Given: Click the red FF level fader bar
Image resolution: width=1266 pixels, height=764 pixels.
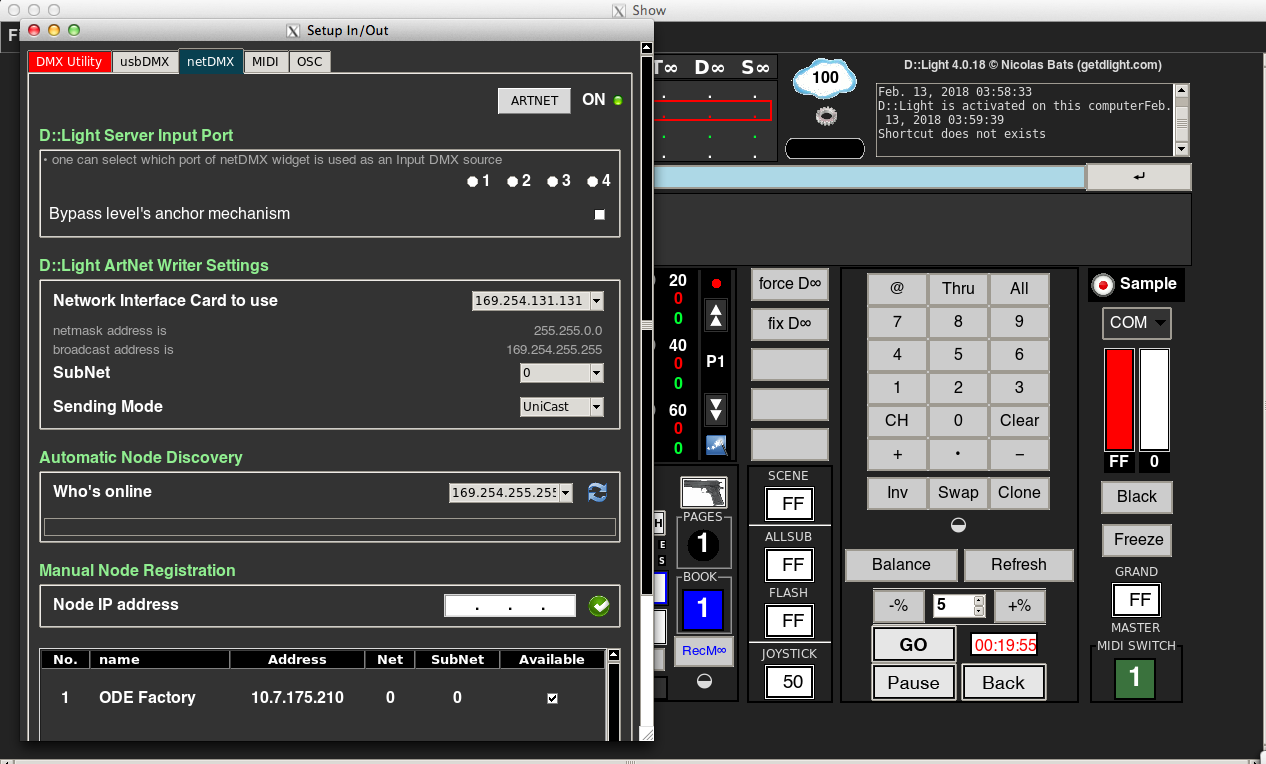Looking at the screenshot, I should [x=1119, y=400].
